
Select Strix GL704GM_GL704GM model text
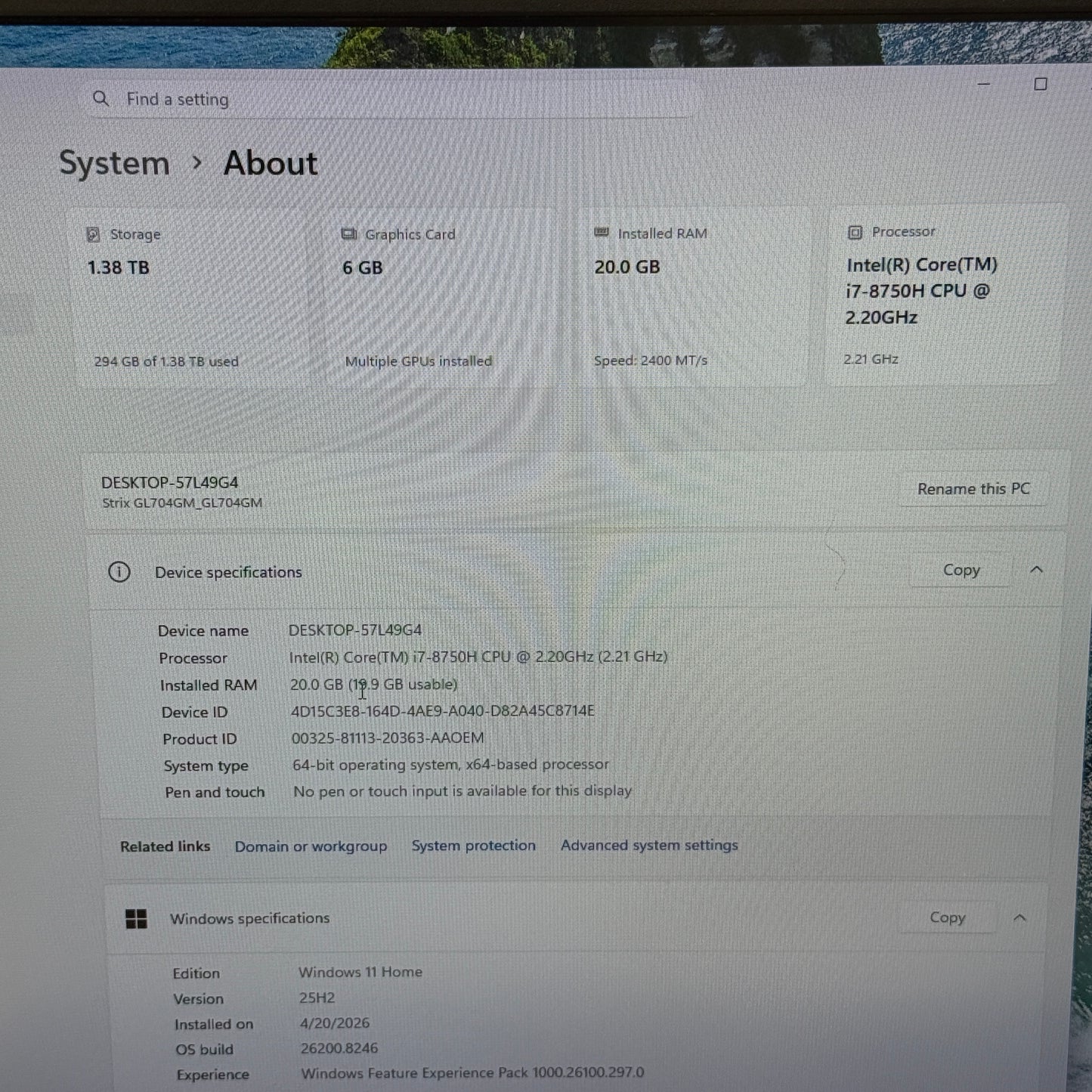(x=182, y=503)
